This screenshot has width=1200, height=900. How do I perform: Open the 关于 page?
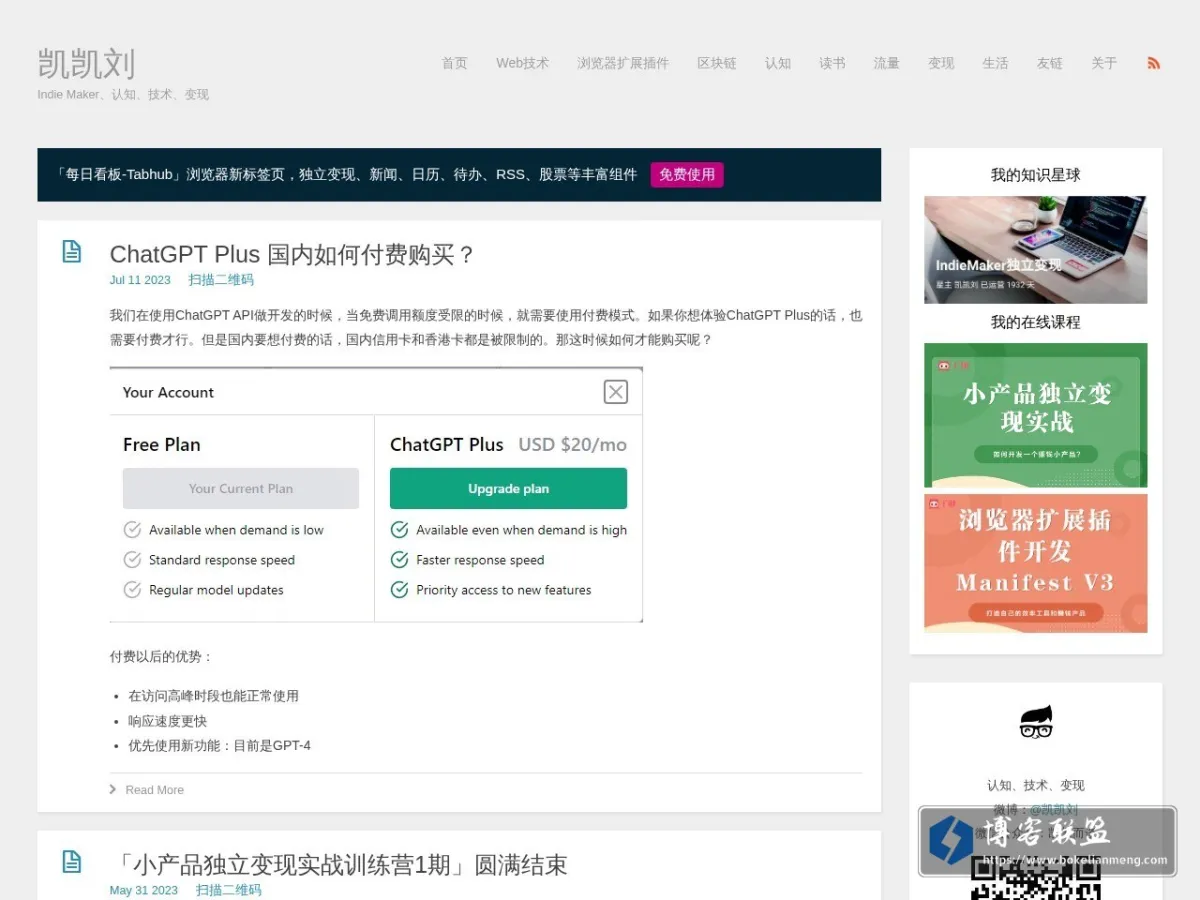[x=1104, y=63]
